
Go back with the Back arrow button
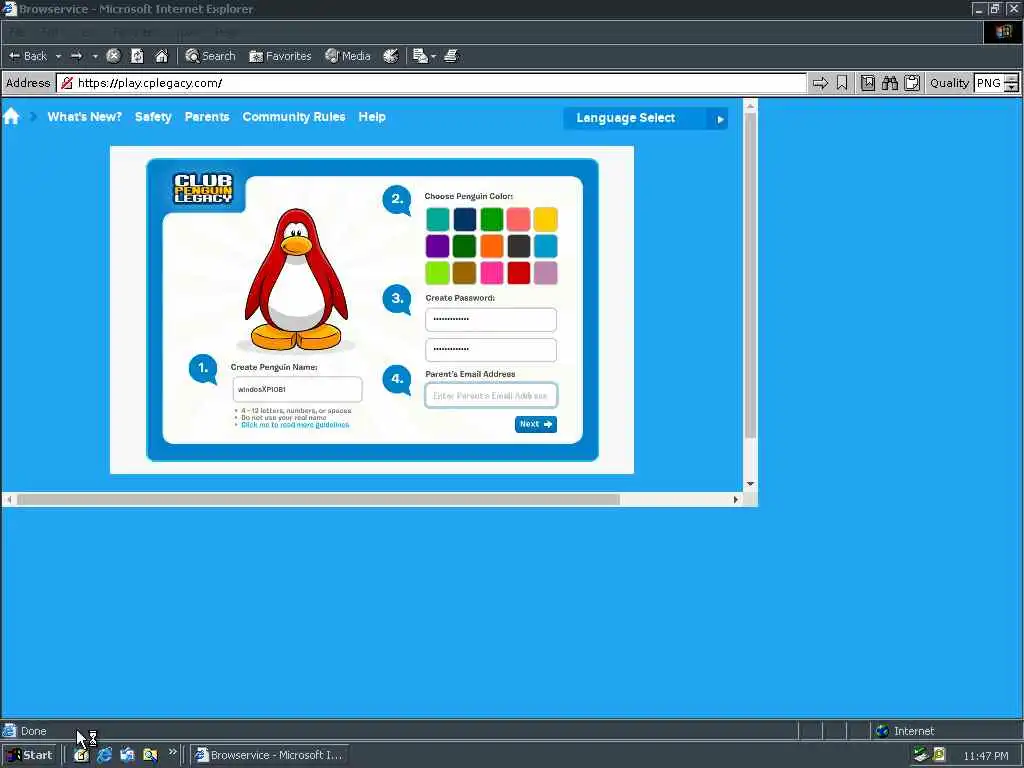27,56
